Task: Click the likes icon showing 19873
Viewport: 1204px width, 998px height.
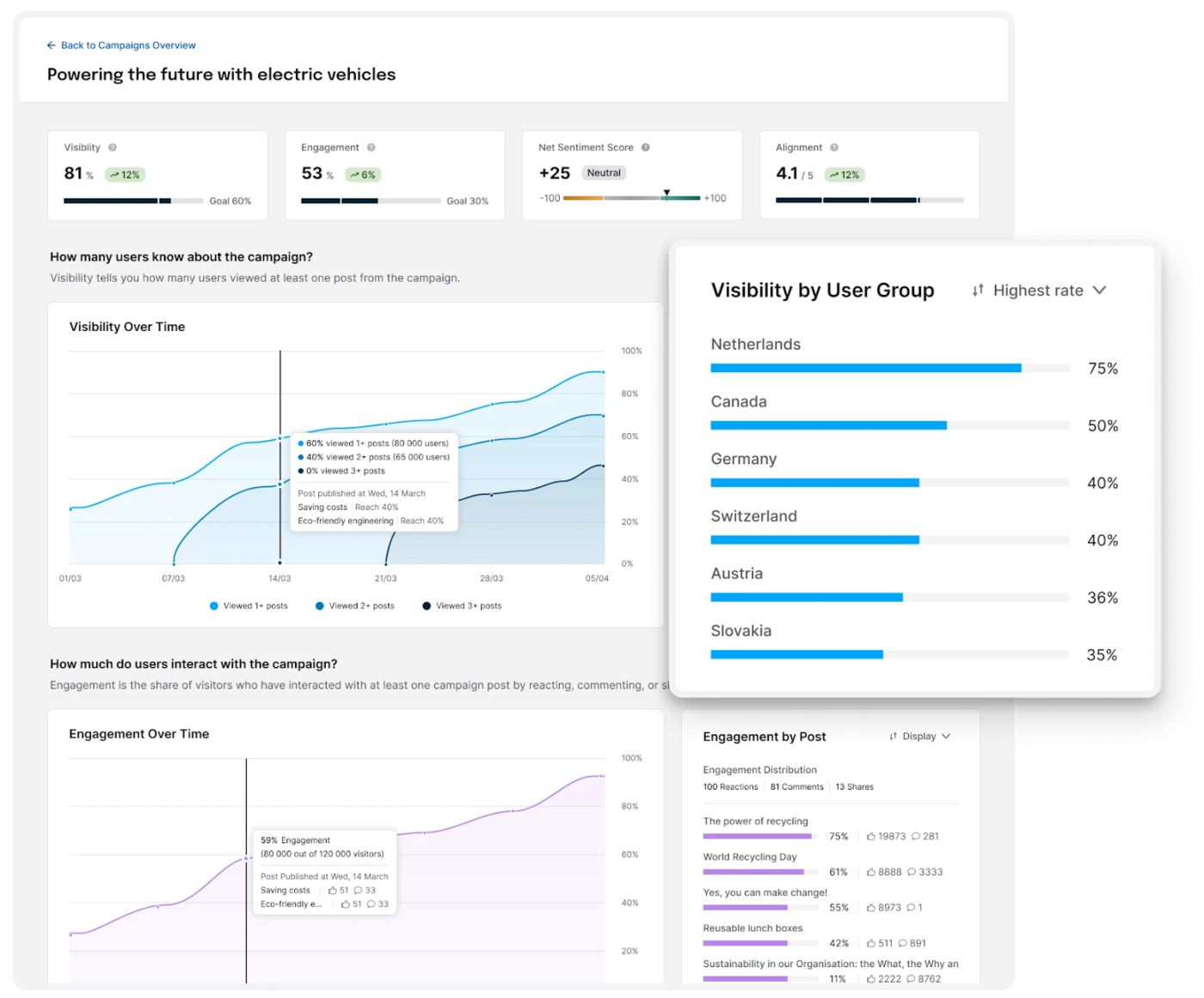Action: click(871, 836)
